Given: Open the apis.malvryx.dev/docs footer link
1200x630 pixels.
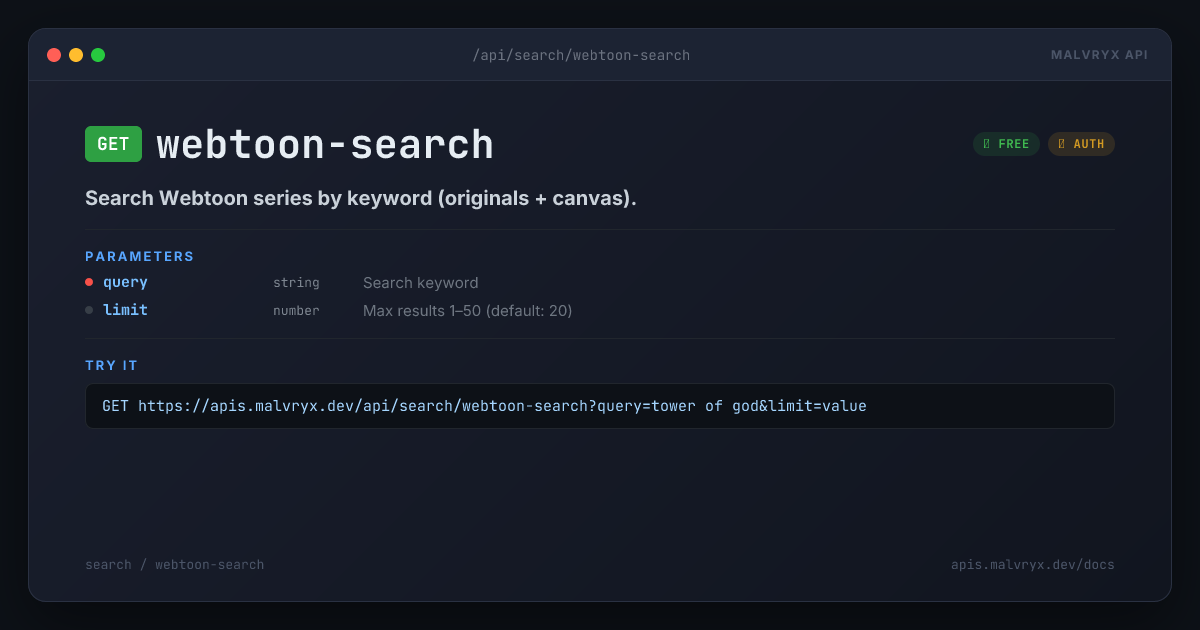Looking at the screenshot, I should [x=1033, y=565].
